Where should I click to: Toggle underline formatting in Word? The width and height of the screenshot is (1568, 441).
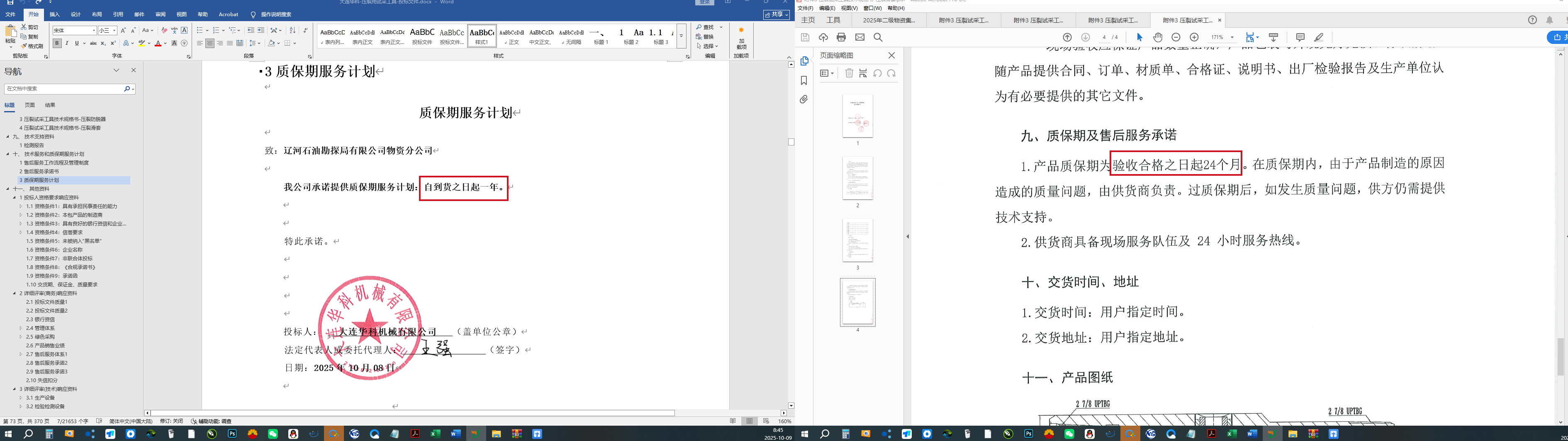[x=77, y=43]
